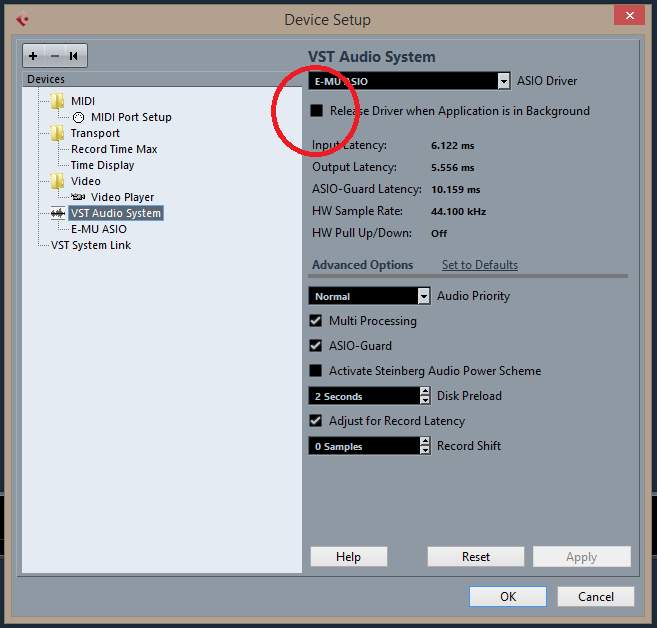Enable Activate Steinberg Audio Power Scheme

click(x=316, y=371)
